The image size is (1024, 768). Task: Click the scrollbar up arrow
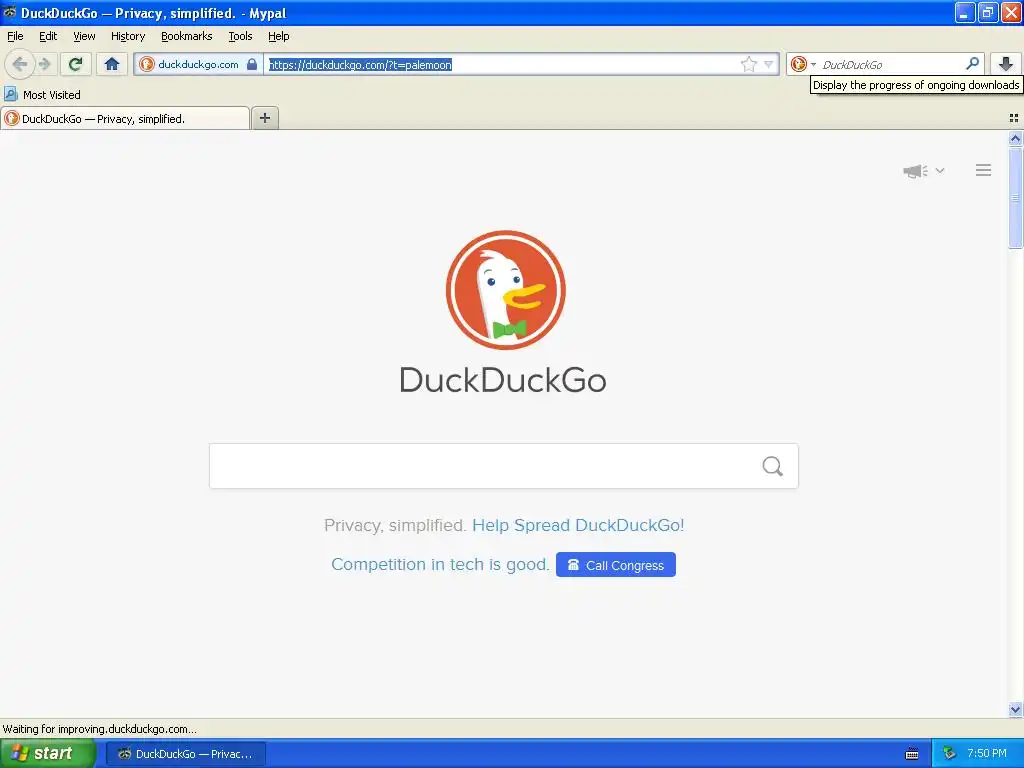[1015, 138]
